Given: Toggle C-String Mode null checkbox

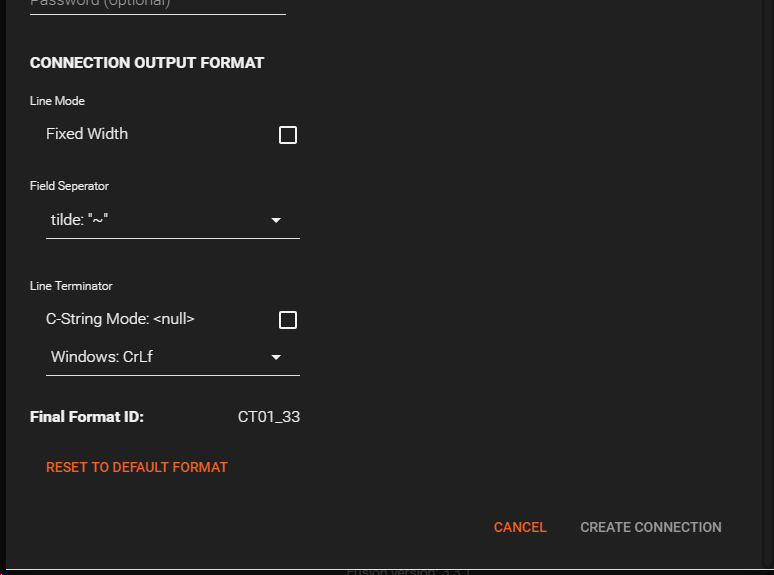Looking at the screenshot, I should [x=288, y=320].
